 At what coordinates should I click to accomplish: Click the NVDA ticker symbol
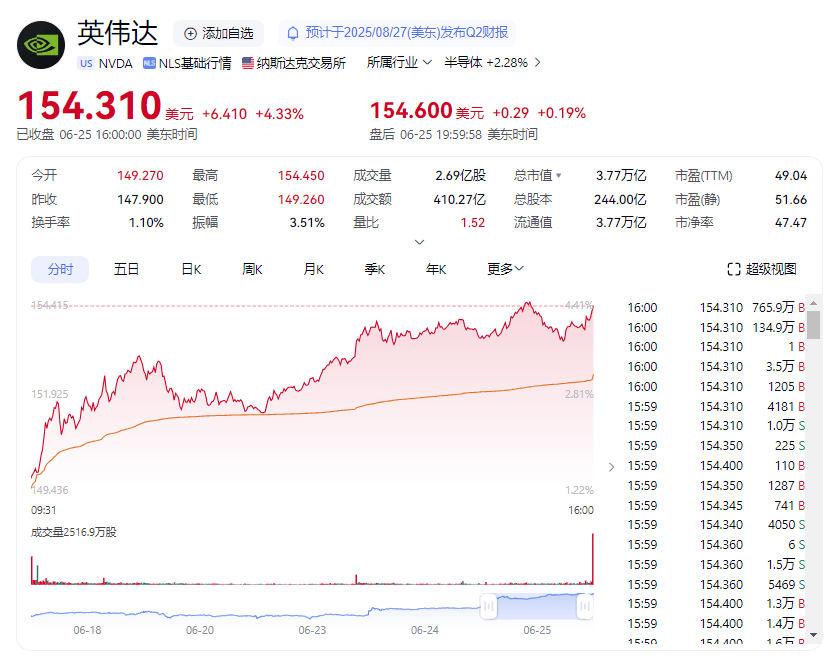coord(115,63)
